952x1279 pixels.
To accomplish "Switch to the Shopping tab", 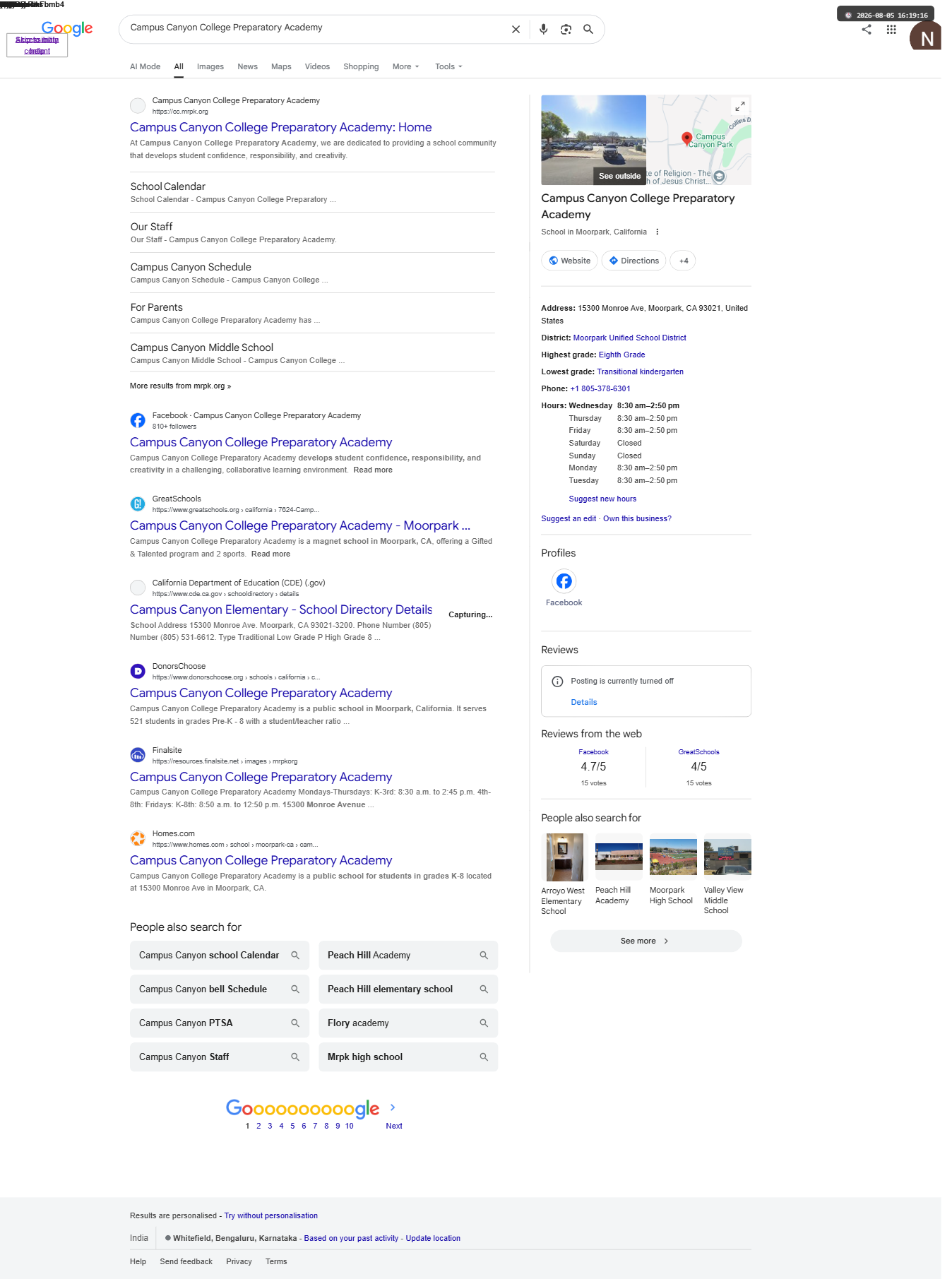I will [x=361, y=66].
